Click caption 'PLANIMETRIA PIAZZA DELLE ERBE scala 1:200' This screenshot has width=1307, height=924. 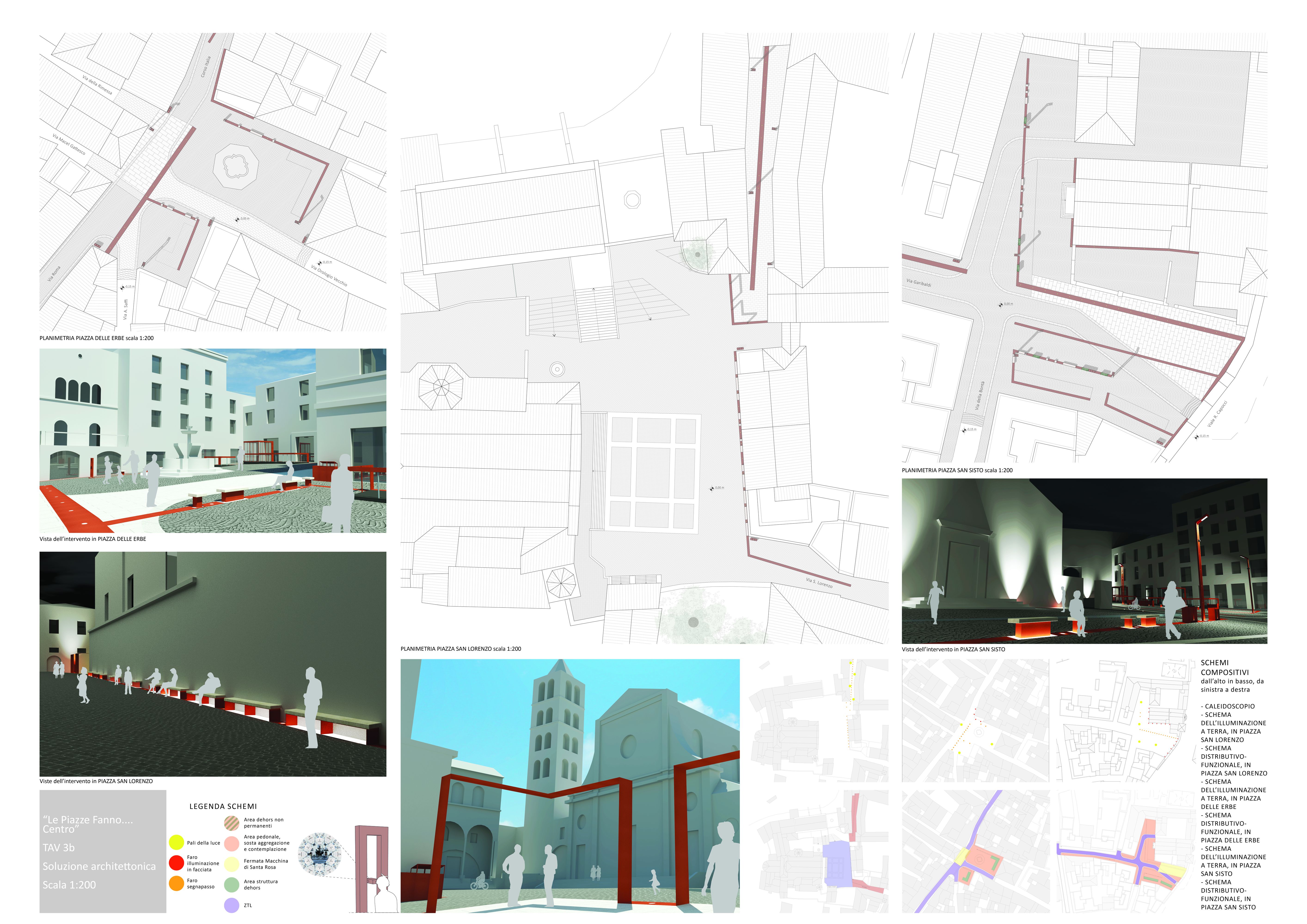point(97,338)
